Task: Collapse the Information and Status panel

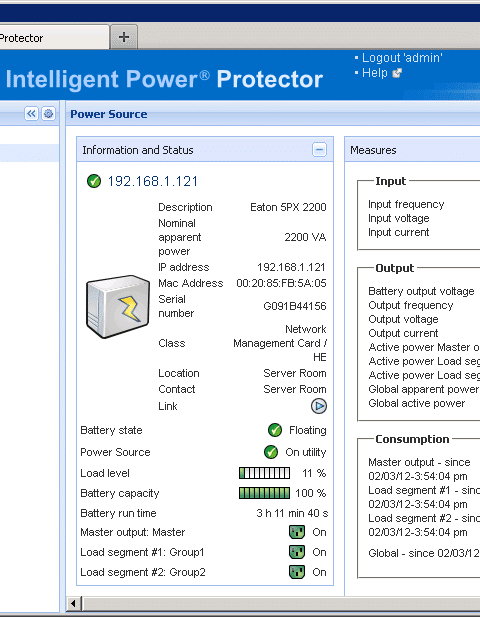Action: [319, 150]
